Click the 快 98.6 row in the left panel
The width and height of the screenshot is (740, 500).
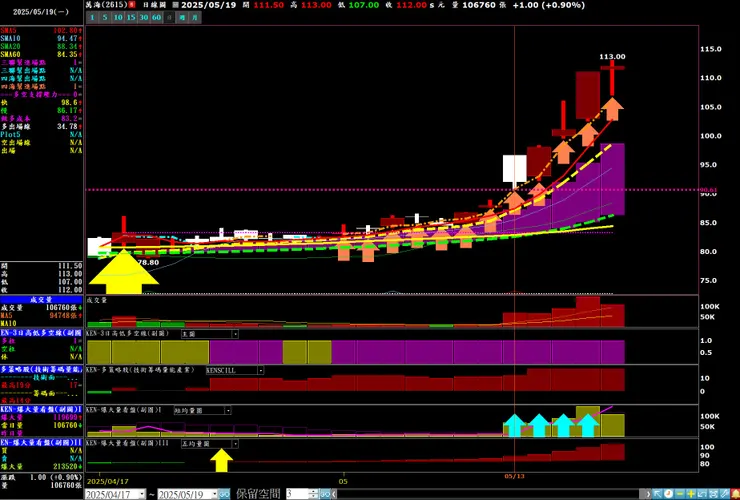[x=42, y=102]
